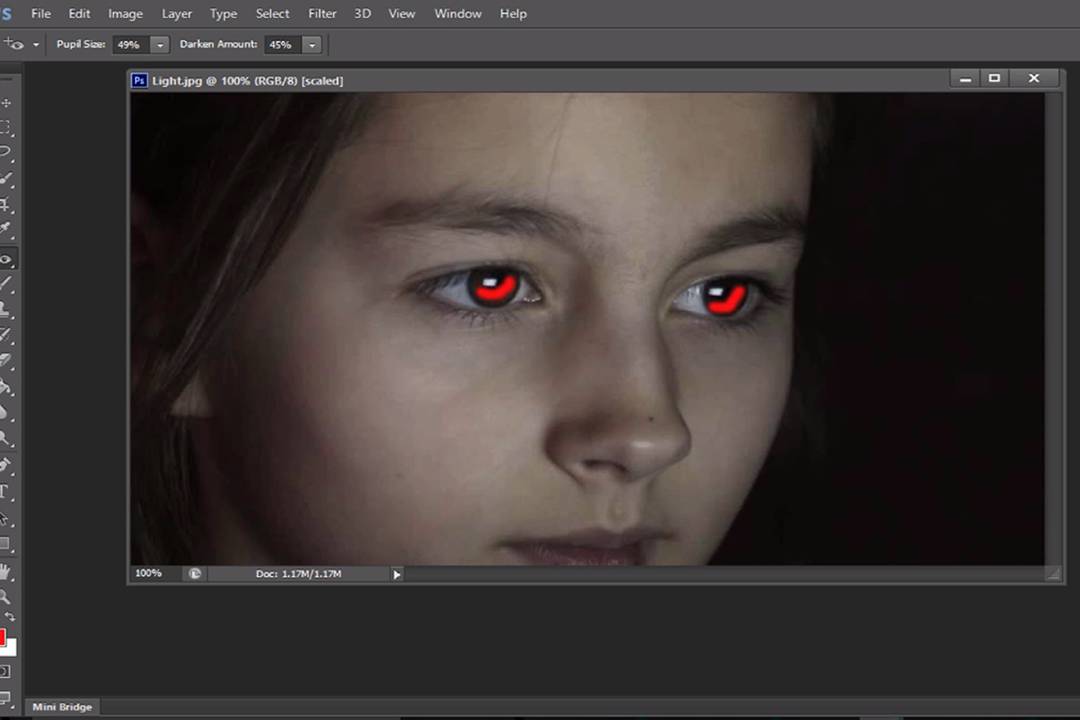Select the Rectangular Marquee tool
The width and height of the screenshot is (1080, 720).
tap(6, 128)
